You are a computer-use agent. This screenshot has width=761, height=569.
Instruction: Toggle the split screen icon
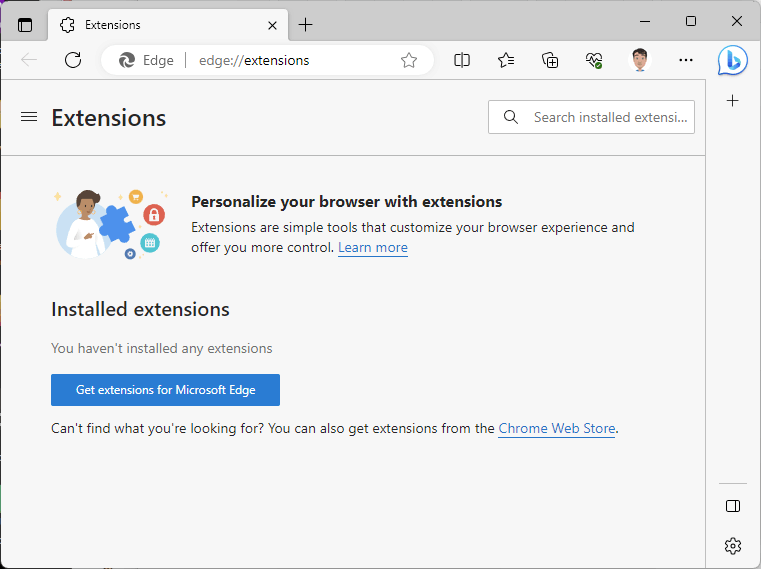462,60
